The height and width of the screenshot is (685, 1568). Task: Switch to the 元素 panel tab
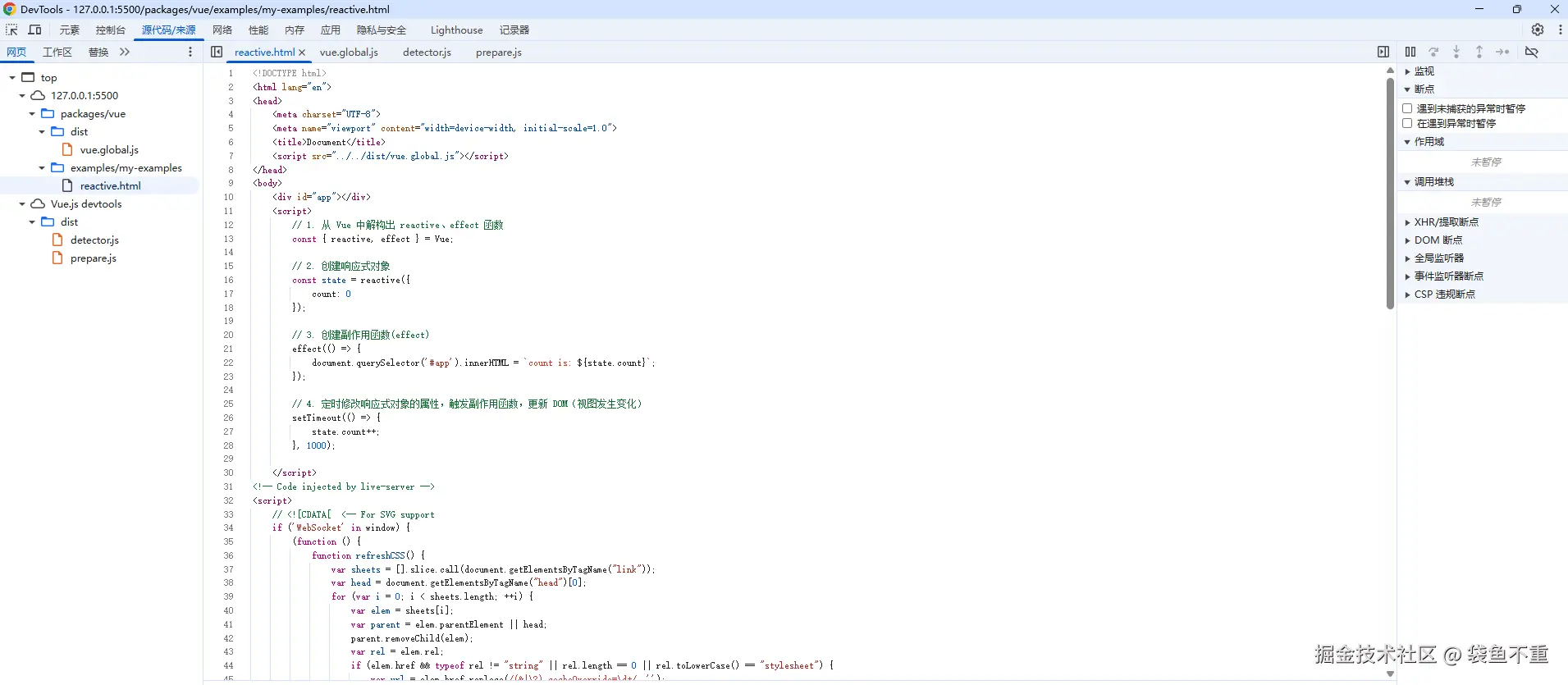[x=69, y=30]
